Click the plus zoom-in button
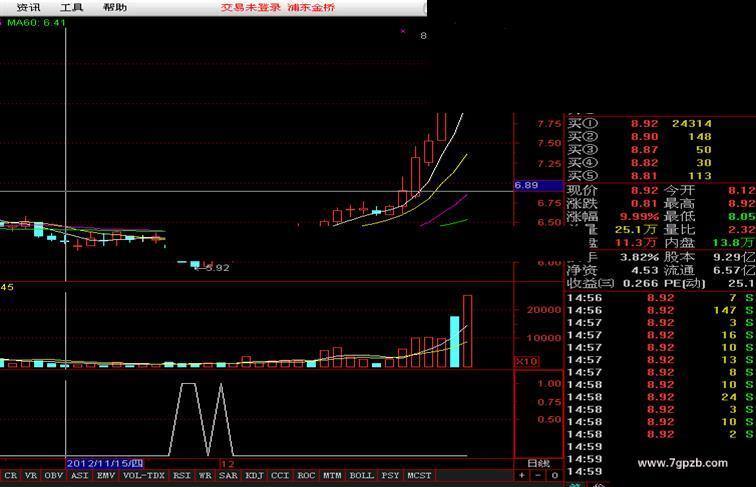Image resolution: width=756 pixels, height=487 pixels. pos(522,475)
